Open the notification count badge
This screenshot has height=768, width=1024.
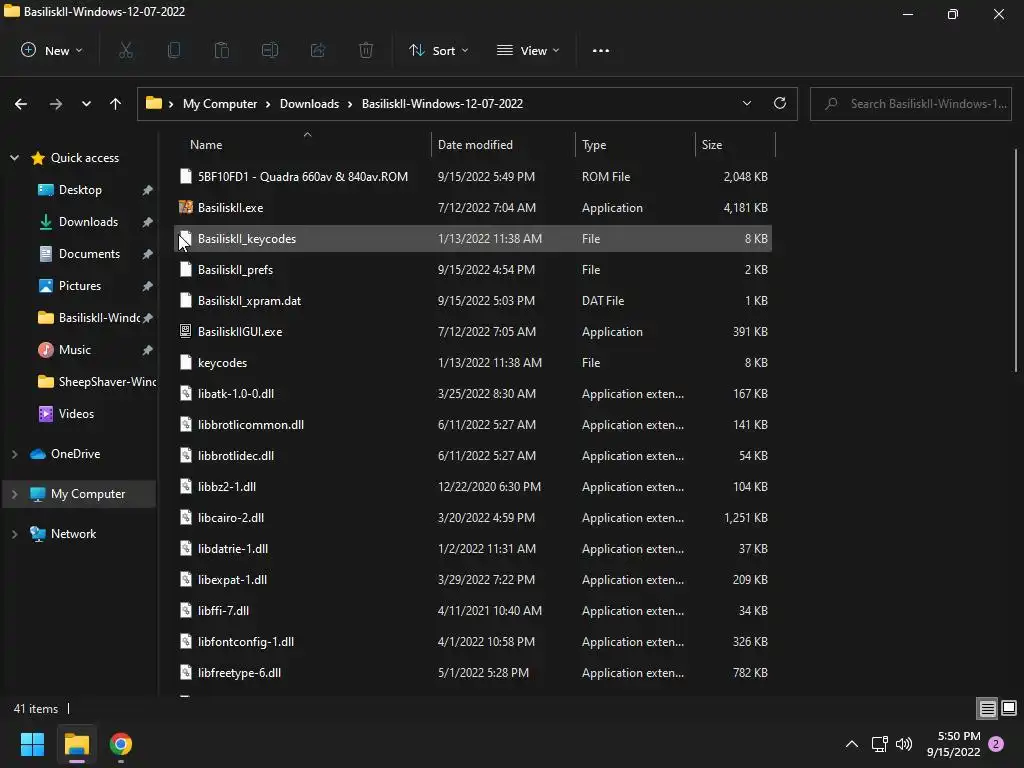click(x=996, y=744)
